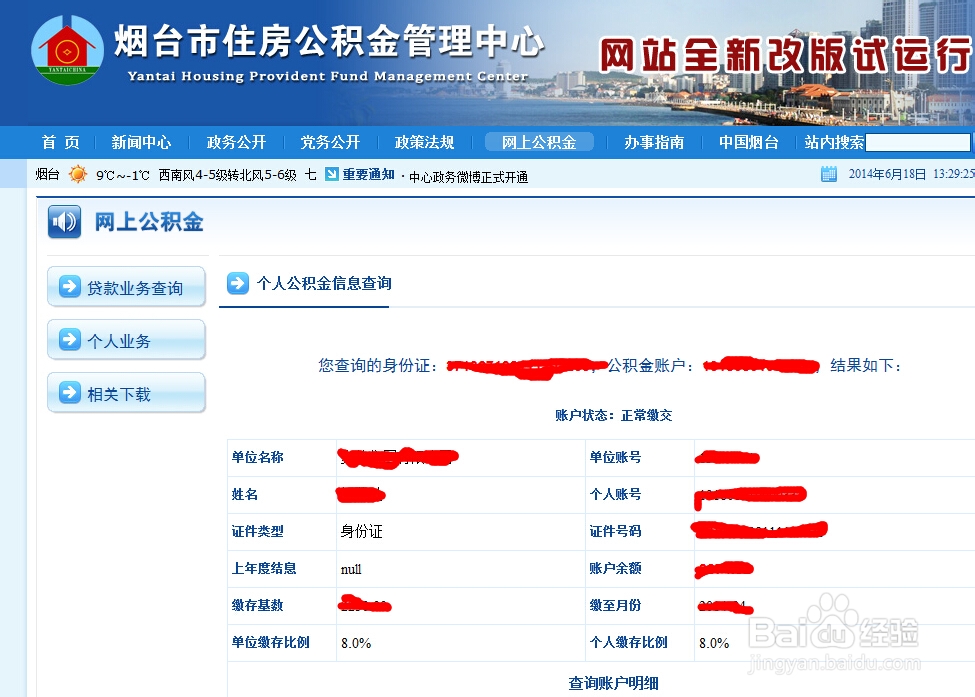Visit the 中国烟台 navigation link
This screenshot has height=697, width=975.
click(x=748, y=142)
